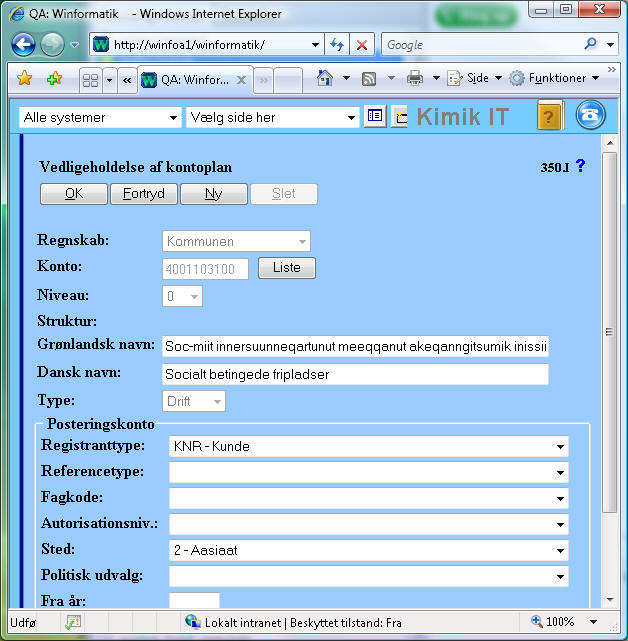The height and width of the screenshot is (641, 628).
Task: Click the disabled Slet button
Action: [284, 194]
